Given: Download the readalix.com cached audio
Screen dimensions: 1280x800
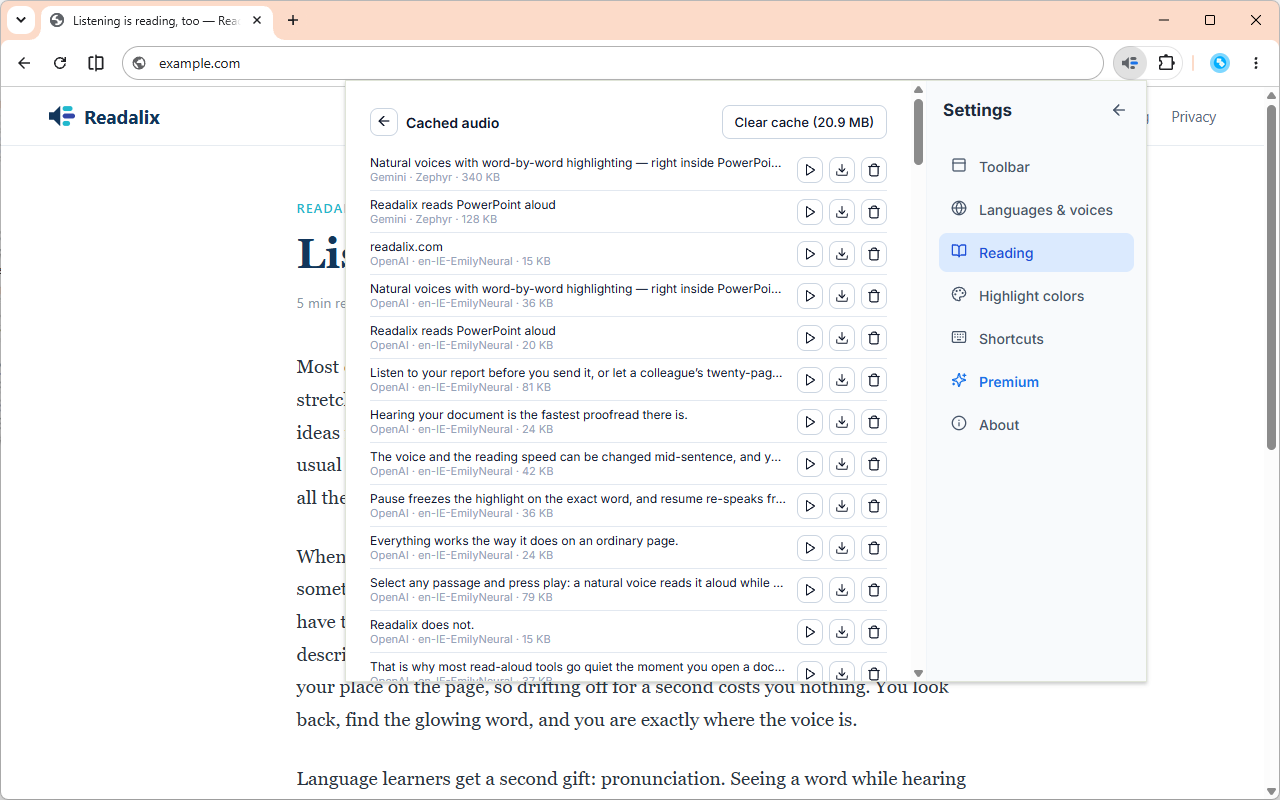Looking at the screenshot, I should [x=842, y=254].
